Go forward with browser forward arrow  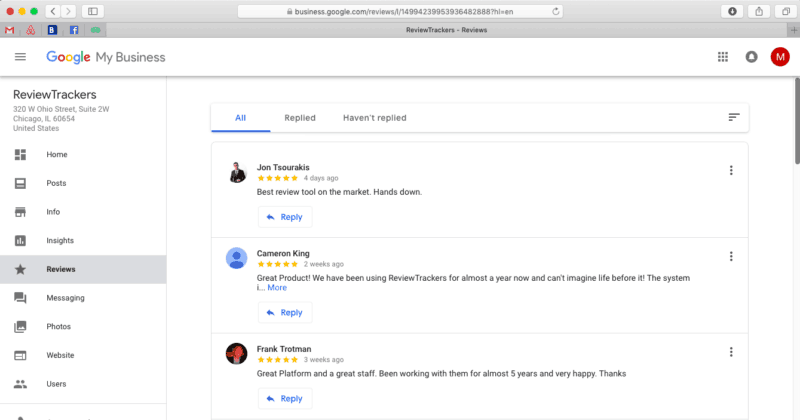(x=68, y=11)
